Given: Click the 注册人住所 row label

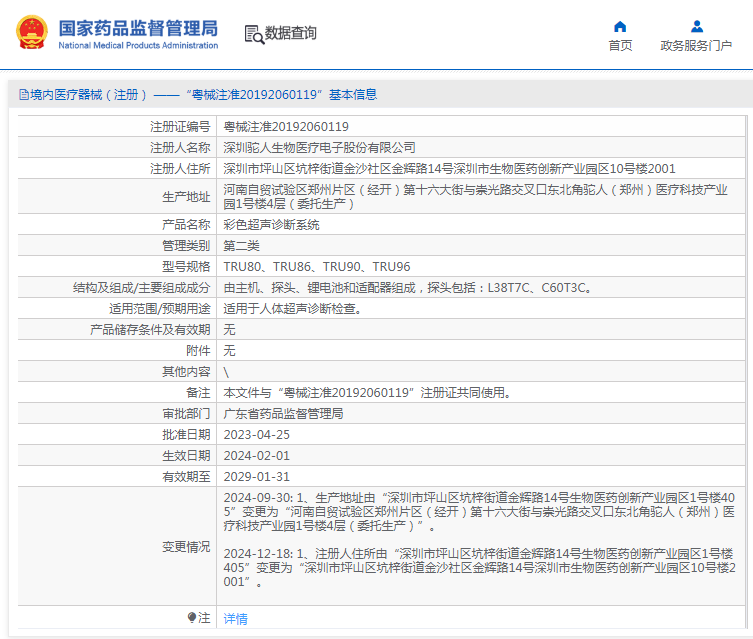Looking at the screenshot, I should [180, 169].
